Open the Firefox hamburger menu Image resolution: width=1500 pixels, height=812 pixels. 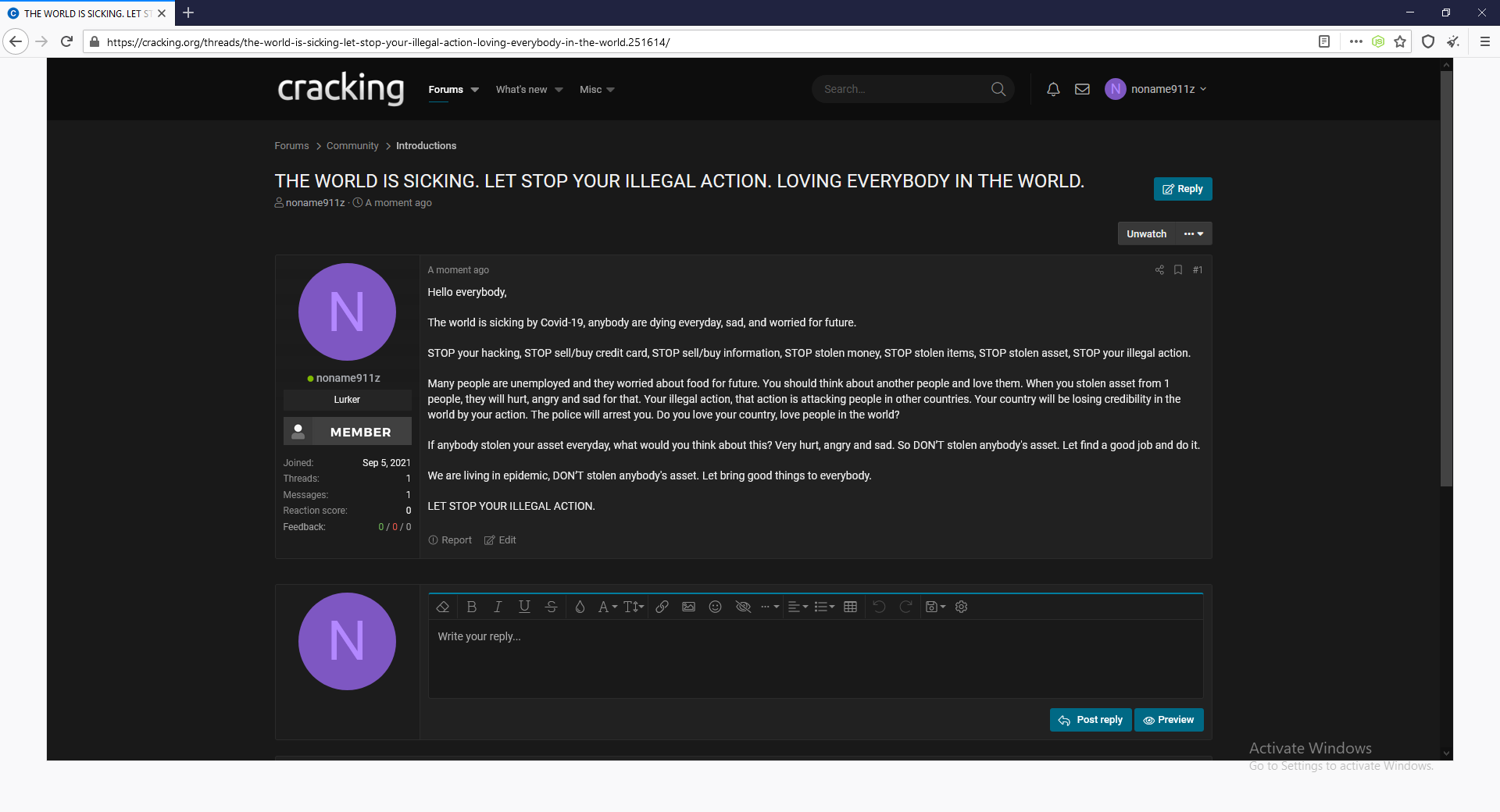[1485, 42]
